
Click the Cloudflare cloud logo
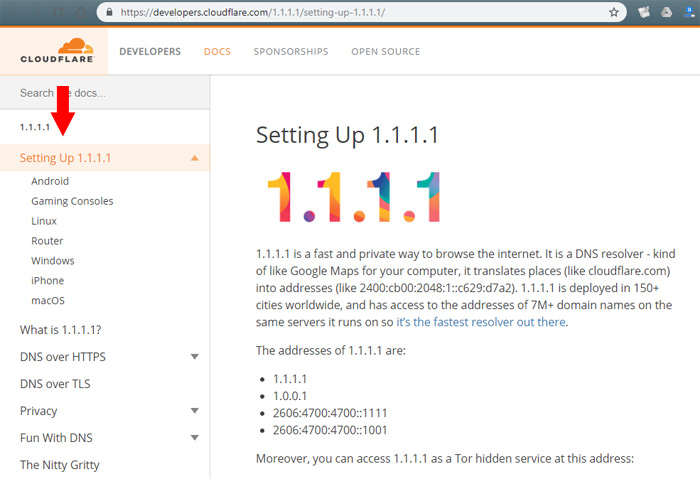tap(57, 50)
